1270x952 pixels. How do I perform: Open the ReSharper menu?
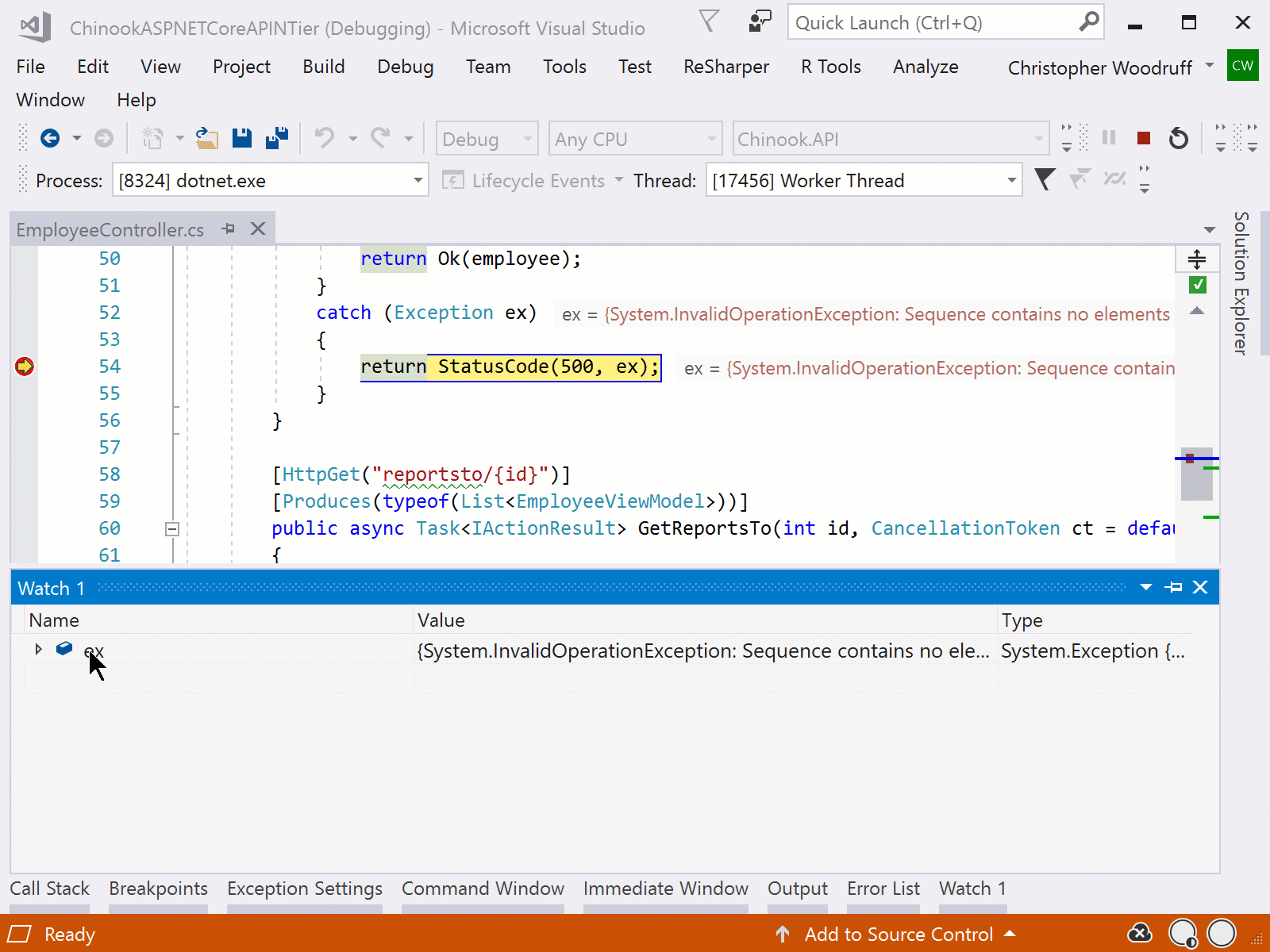(x=725, y=67)
